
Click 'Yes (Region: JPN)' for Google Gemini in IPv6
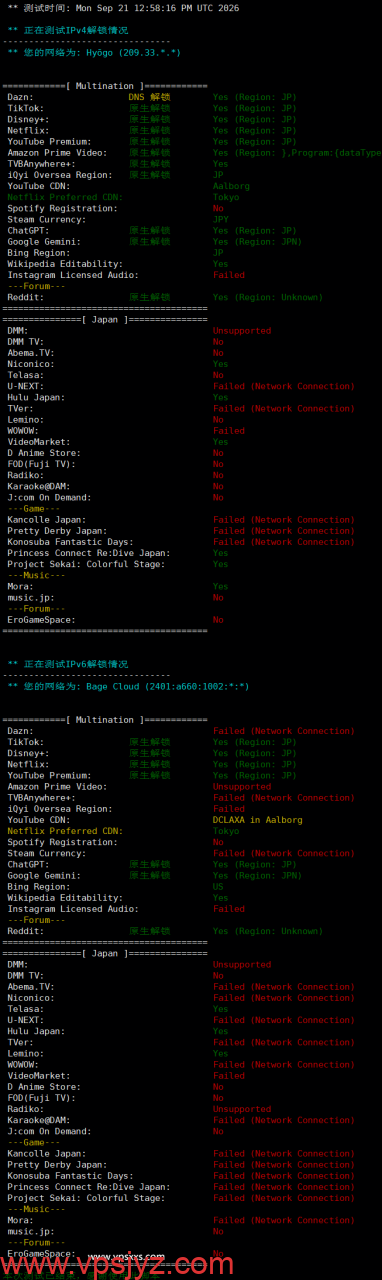(x=258, y=876)
